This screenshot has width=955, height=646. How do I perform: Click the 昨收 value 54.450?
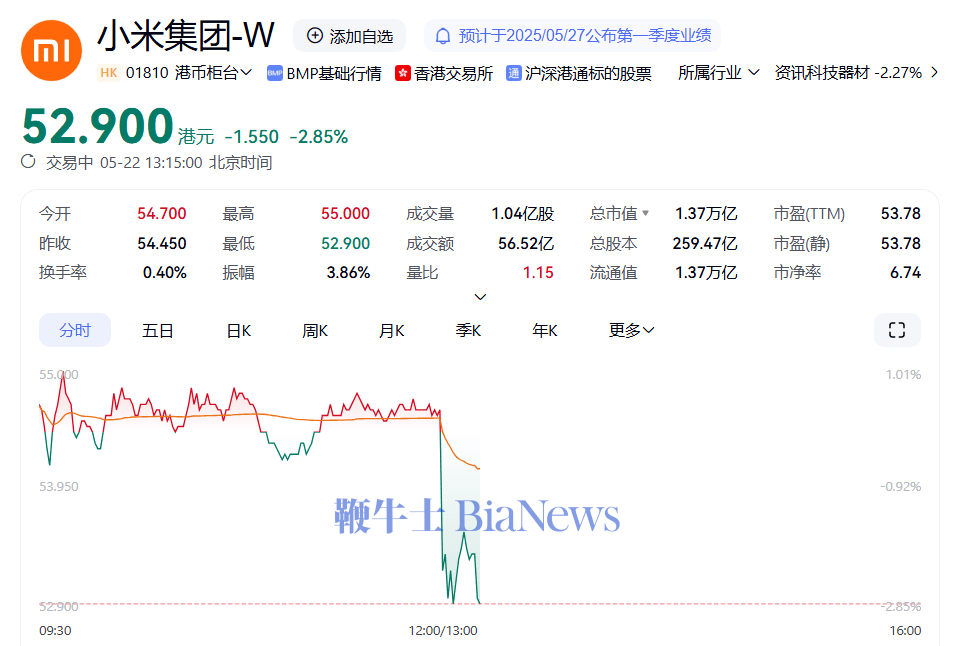tap(161, 244)
